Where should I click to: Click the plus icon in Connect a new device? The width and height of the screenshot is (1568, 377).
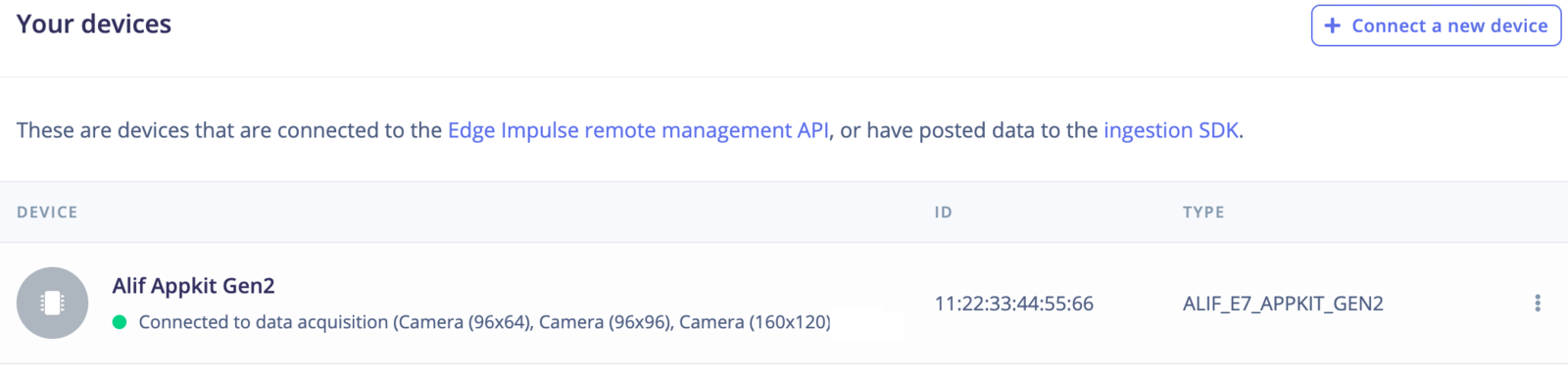pos(1332,25)
